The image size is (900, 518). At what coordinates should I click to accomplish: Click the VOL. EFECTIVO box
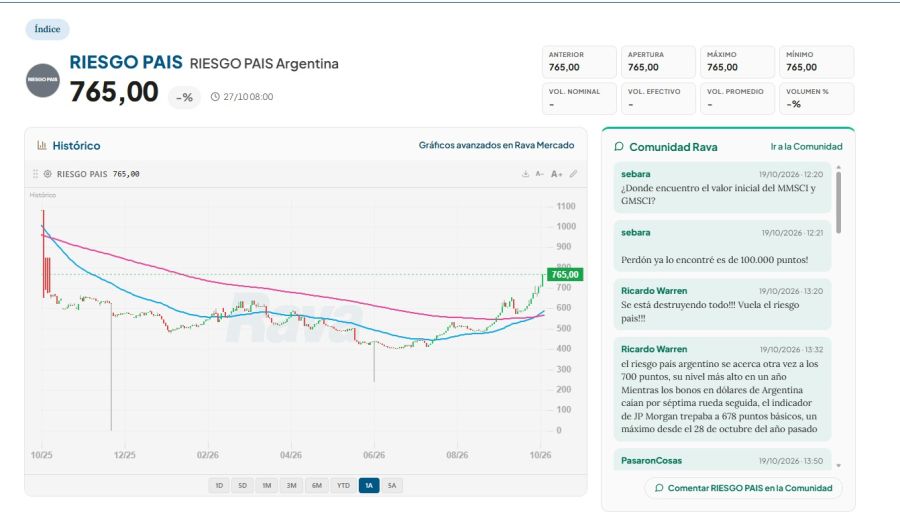point(658,99)
